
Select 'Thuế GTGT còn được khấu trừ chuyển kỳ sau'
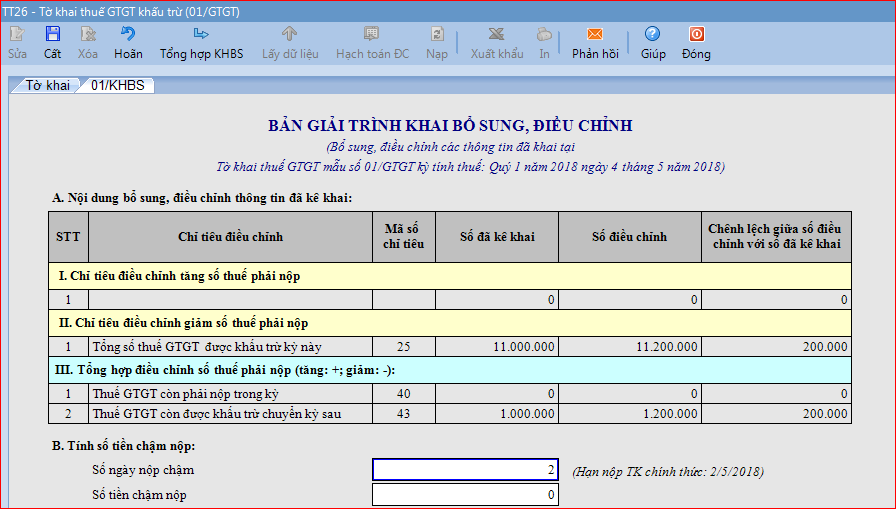pyautogui.click(x=230, y=414)
